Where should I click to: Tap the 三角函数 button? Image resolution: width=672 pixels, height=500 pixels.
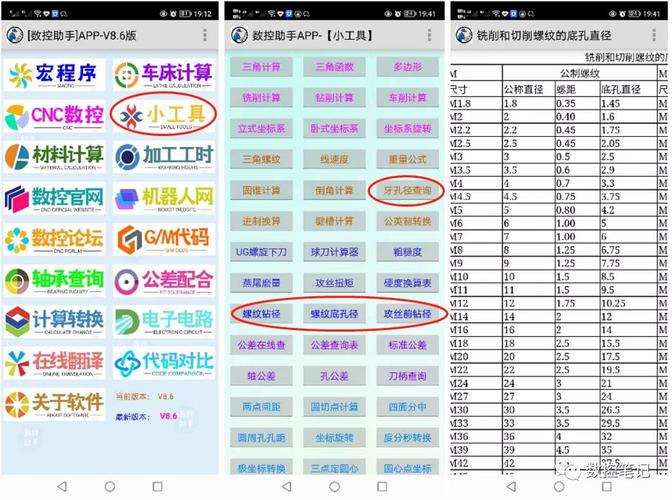point(334,67)
